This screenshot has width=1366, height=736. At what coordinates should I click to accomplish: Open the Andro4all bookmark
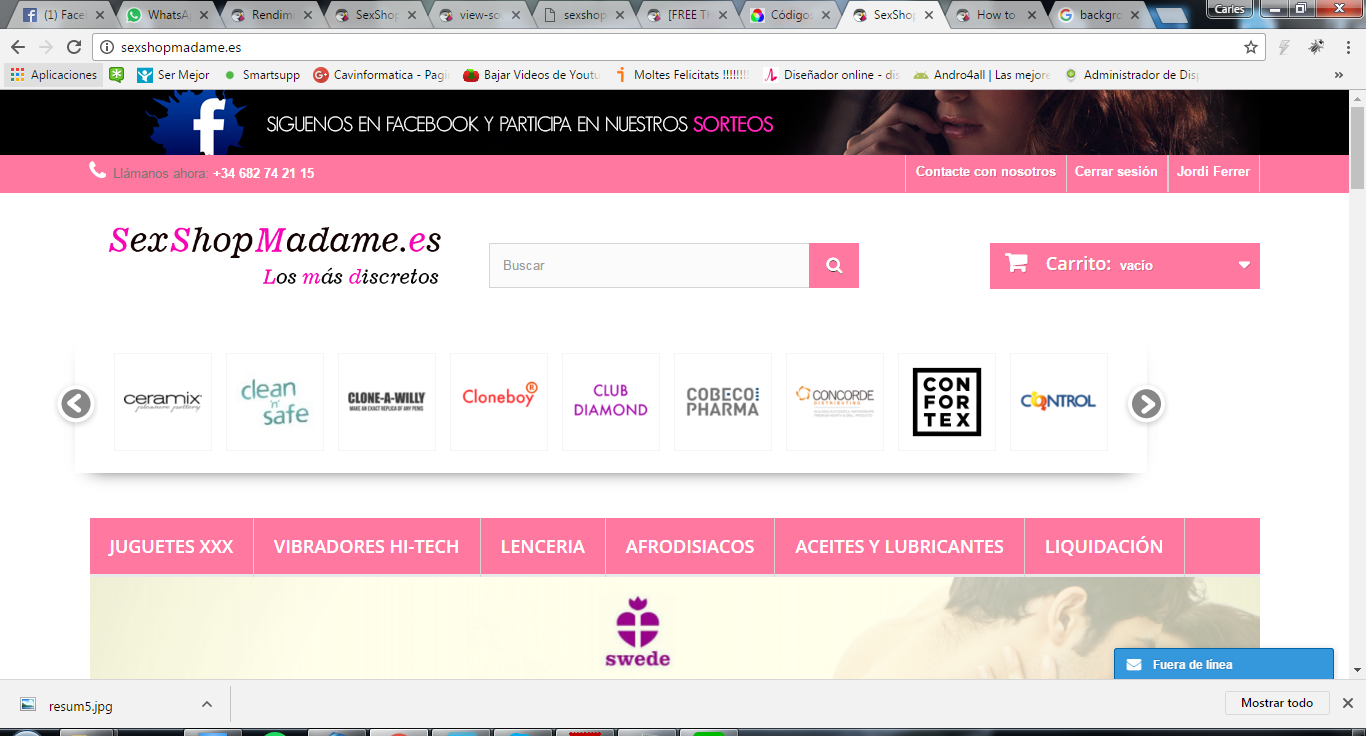click(x=982, y=75)
